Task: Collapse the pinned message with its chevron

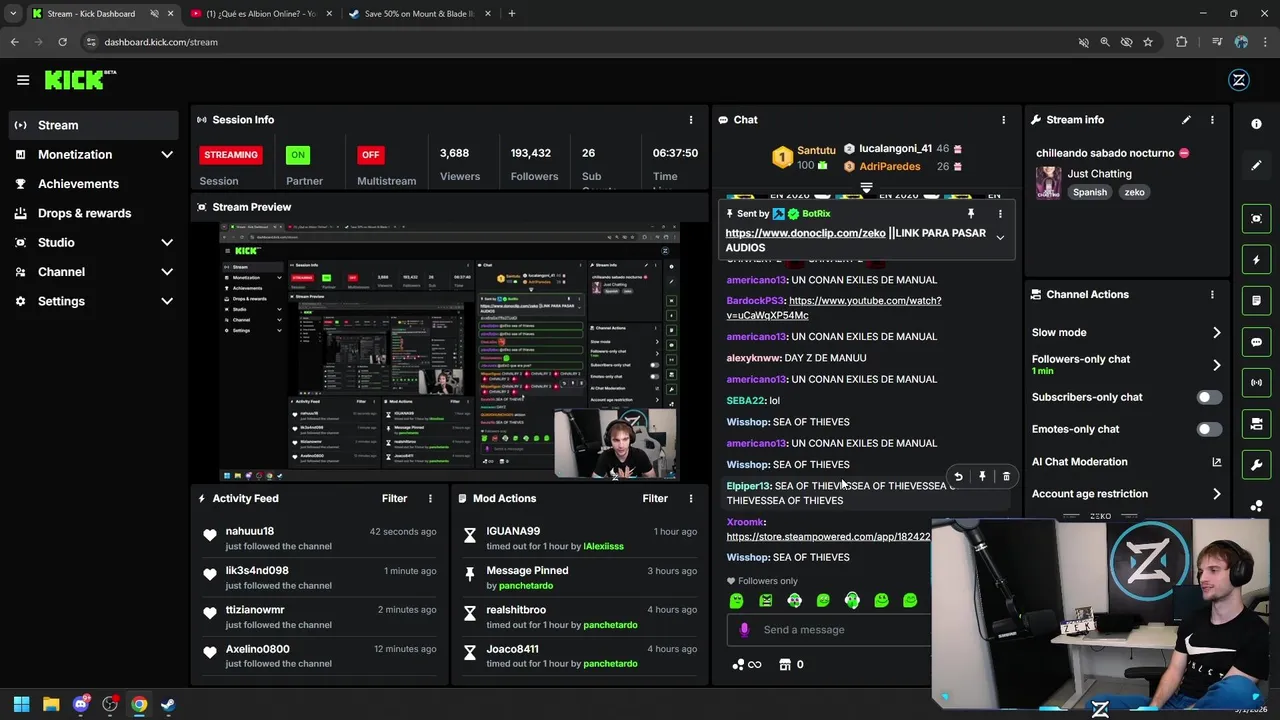Action: (x=1000, y=238)
